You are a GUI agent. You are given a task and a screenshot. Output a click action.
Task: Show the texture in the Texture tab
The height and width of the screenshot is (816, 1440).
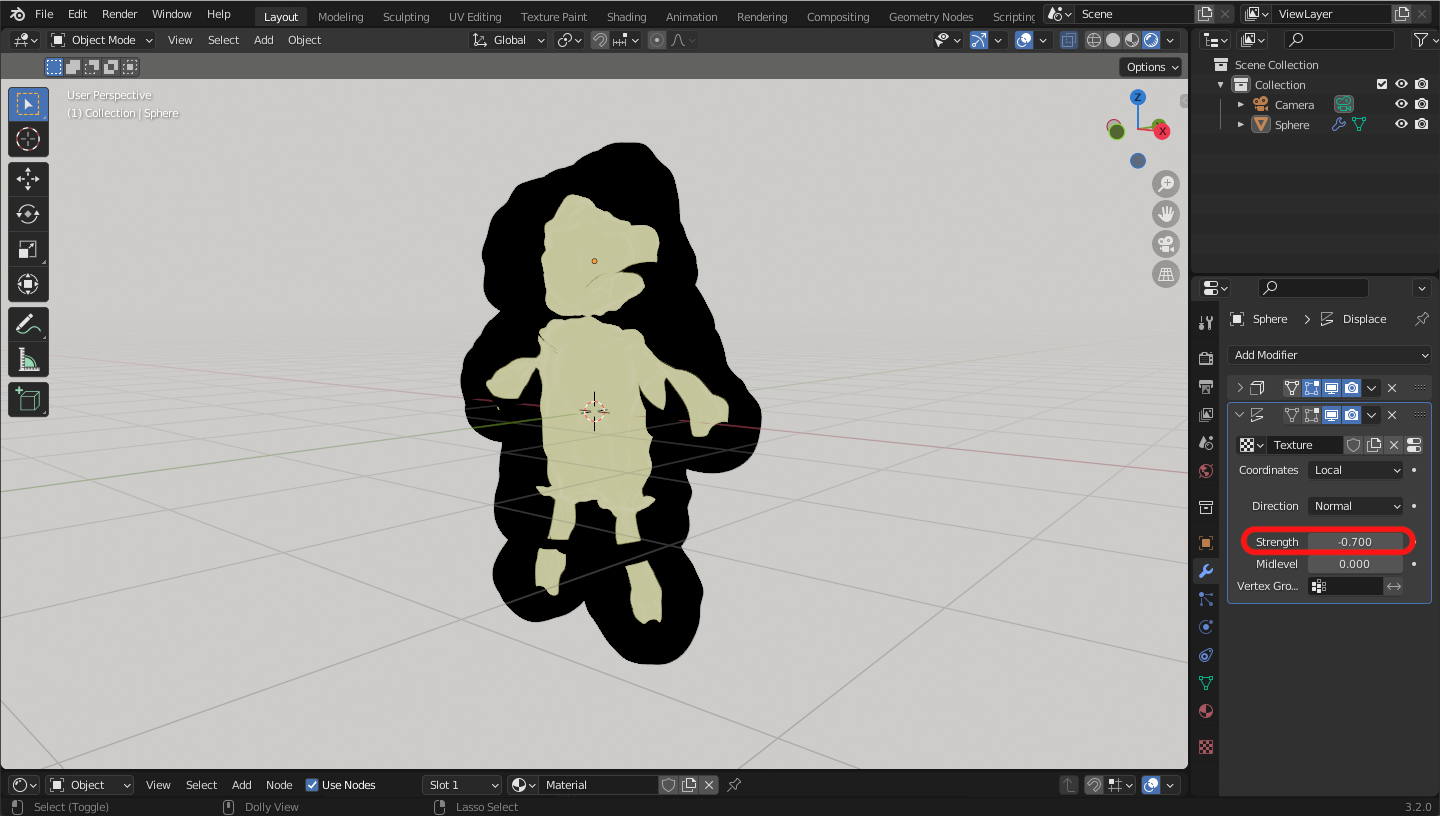(1414, 445)
